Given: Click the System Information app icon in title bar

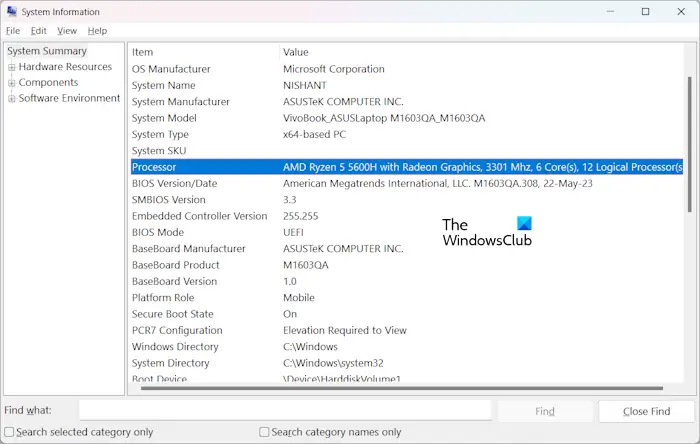Looking at the screenshot, I should pyautogui.click(x=12, y=12).
